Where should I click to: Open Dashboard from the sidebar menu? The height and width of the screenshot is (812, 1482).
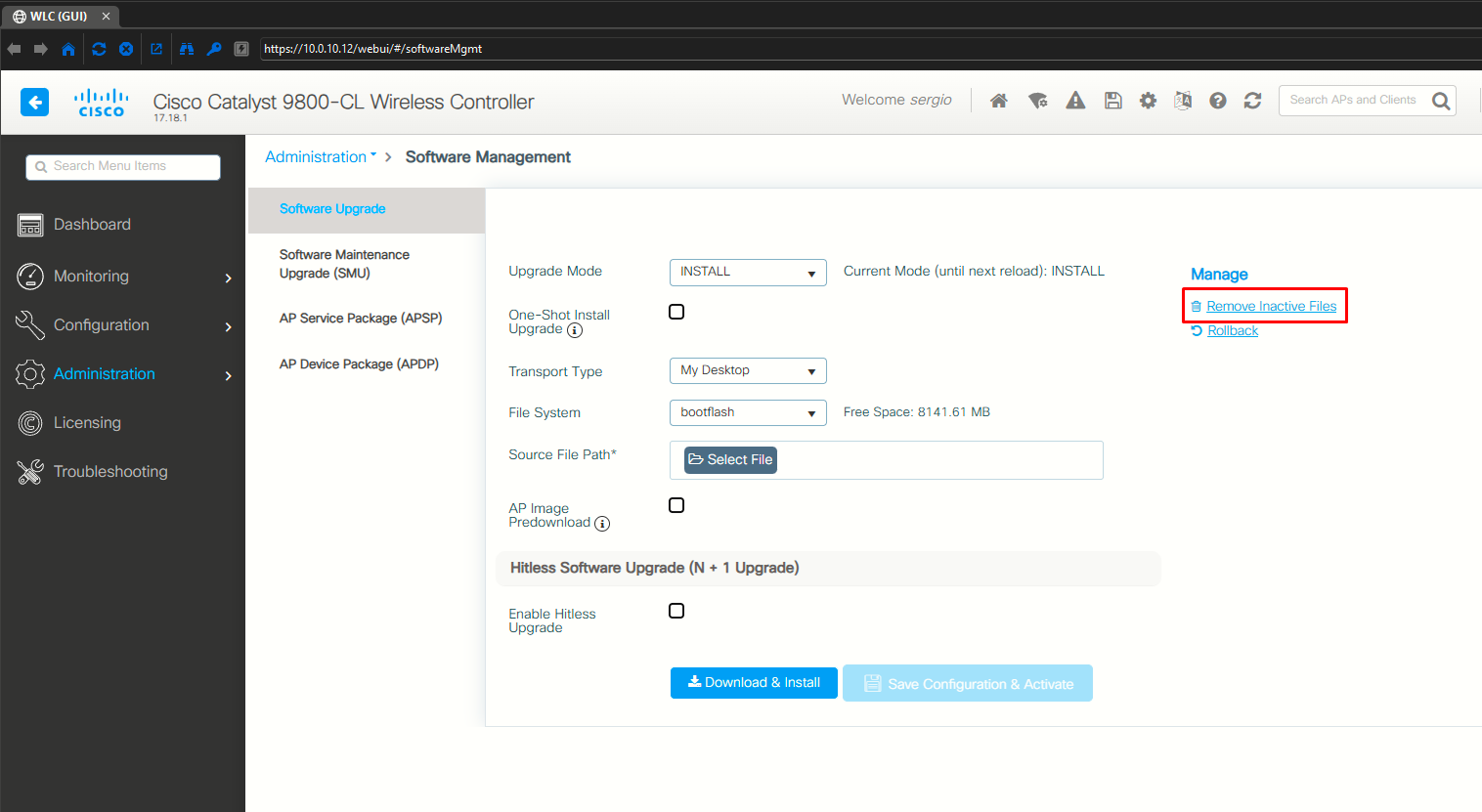click(x=92, y=225)
